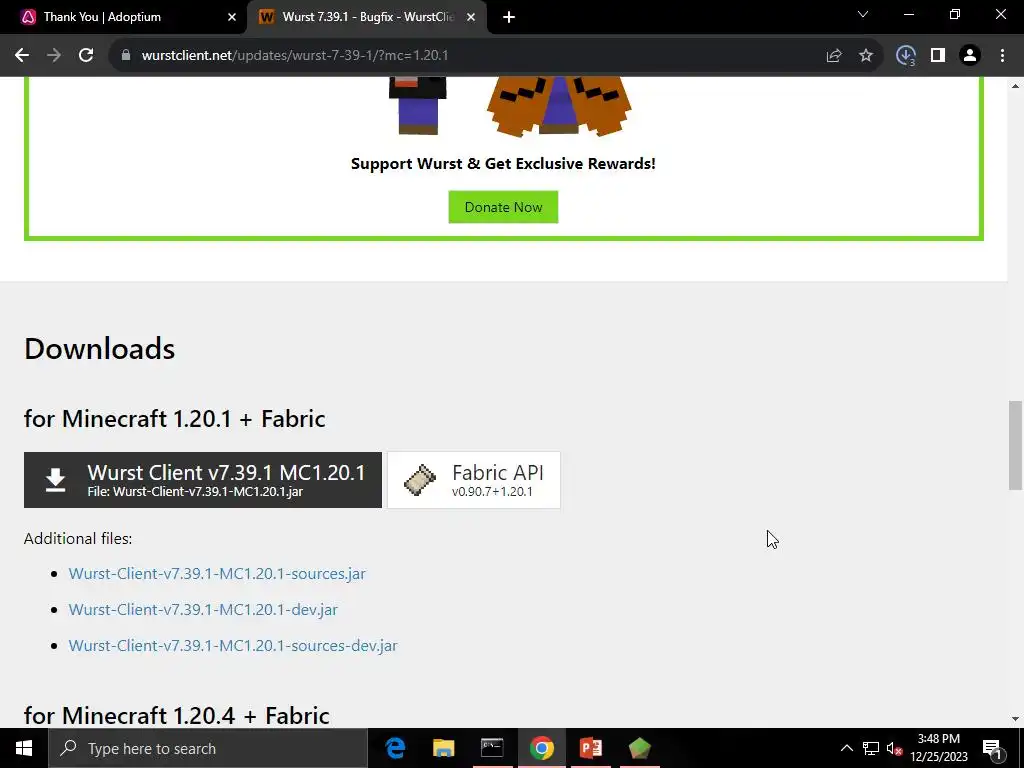The height and width of the screenshot is (768, 1024).
Task: Launch Microsoft Edge from the taskbar
Action: (x=394, y=748)
